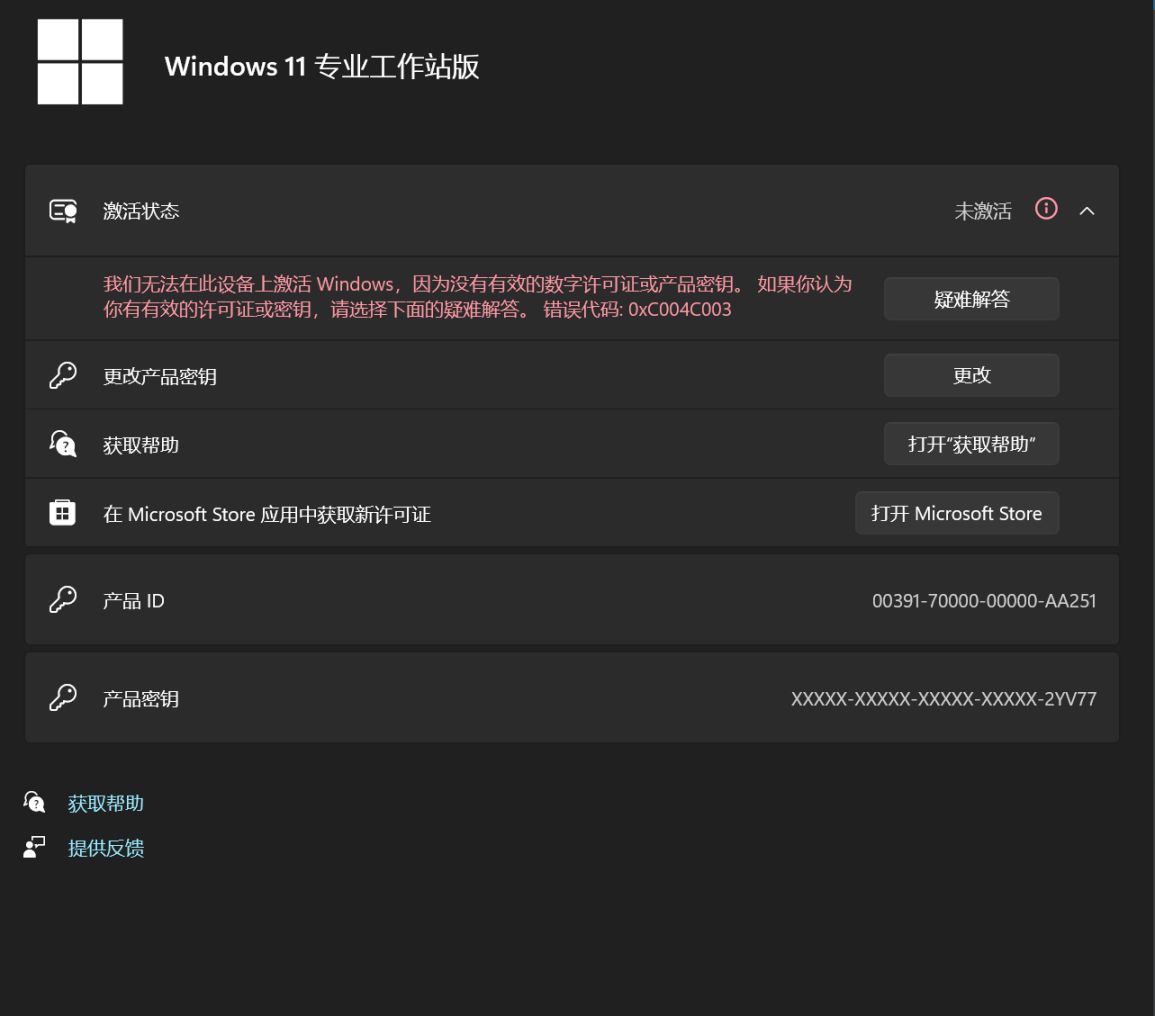The image size is (1155, 1016).
Task: Click the help icon next to bottom 获取帮助 link
Action: click(35, 802)
